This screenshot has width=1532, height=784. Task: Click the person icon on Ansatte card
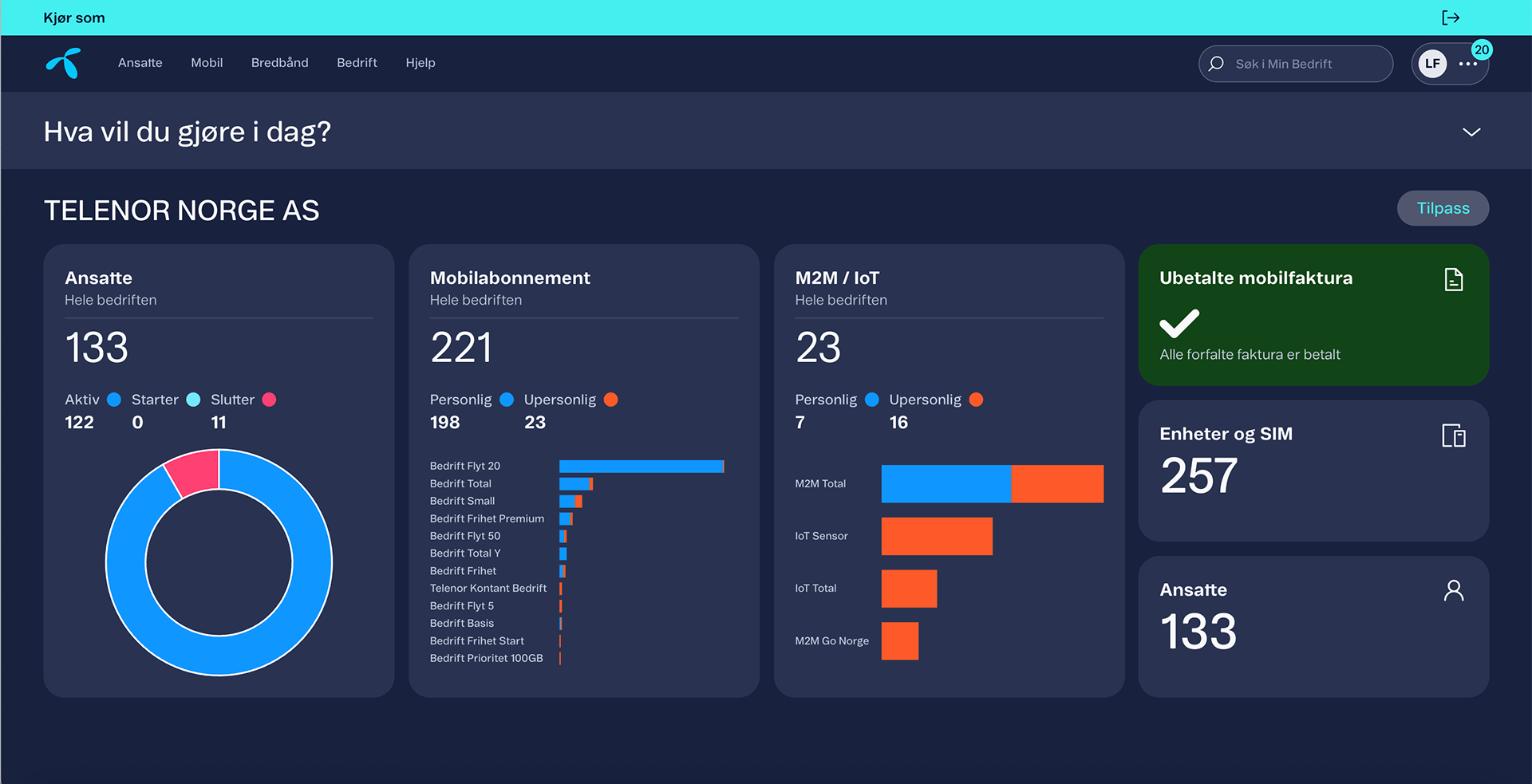point(1454,591)
